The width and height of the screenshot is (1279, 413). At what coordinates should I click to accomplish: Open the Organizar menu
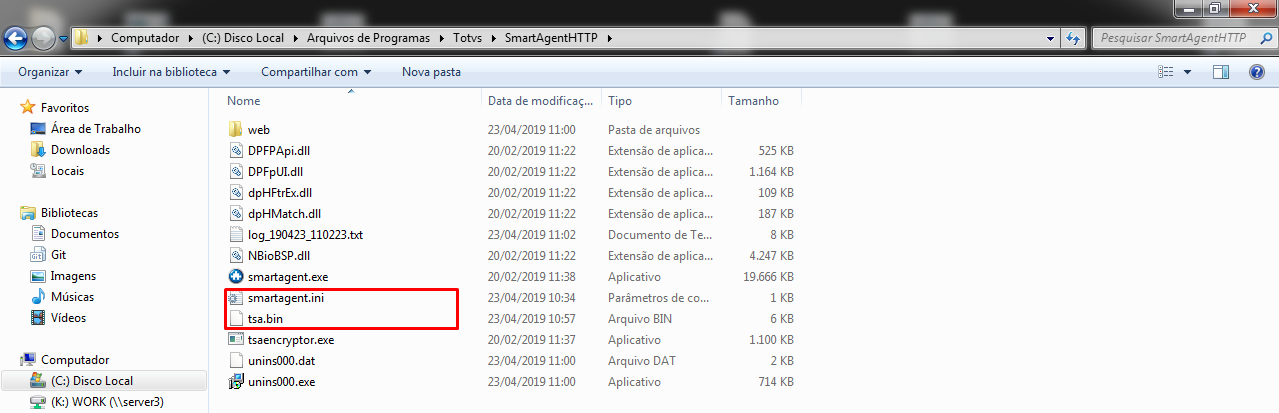(50, 72)
